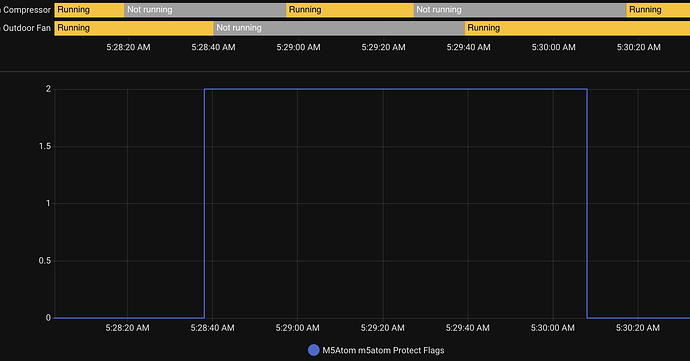The height and width of the screenshot is (361, 690).
Task: Click the 5:30:00 AM label on timeline axis
Action: 554,47
